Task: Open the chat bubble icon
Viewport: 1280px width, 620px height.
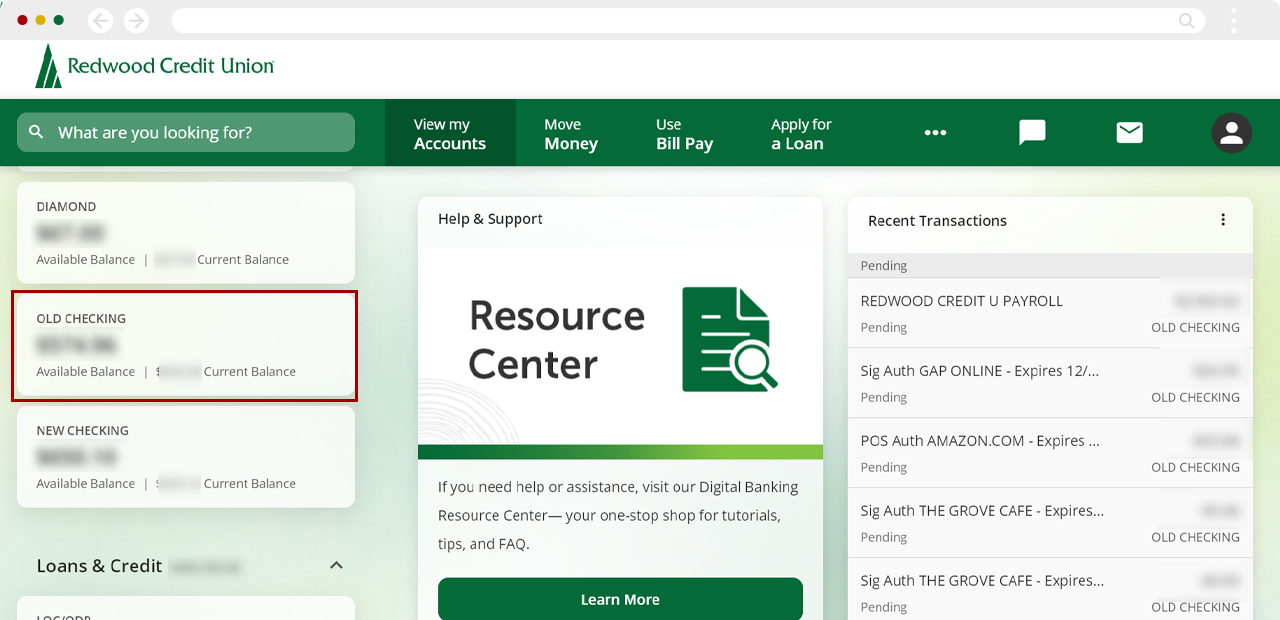Action: [1032, 132]
